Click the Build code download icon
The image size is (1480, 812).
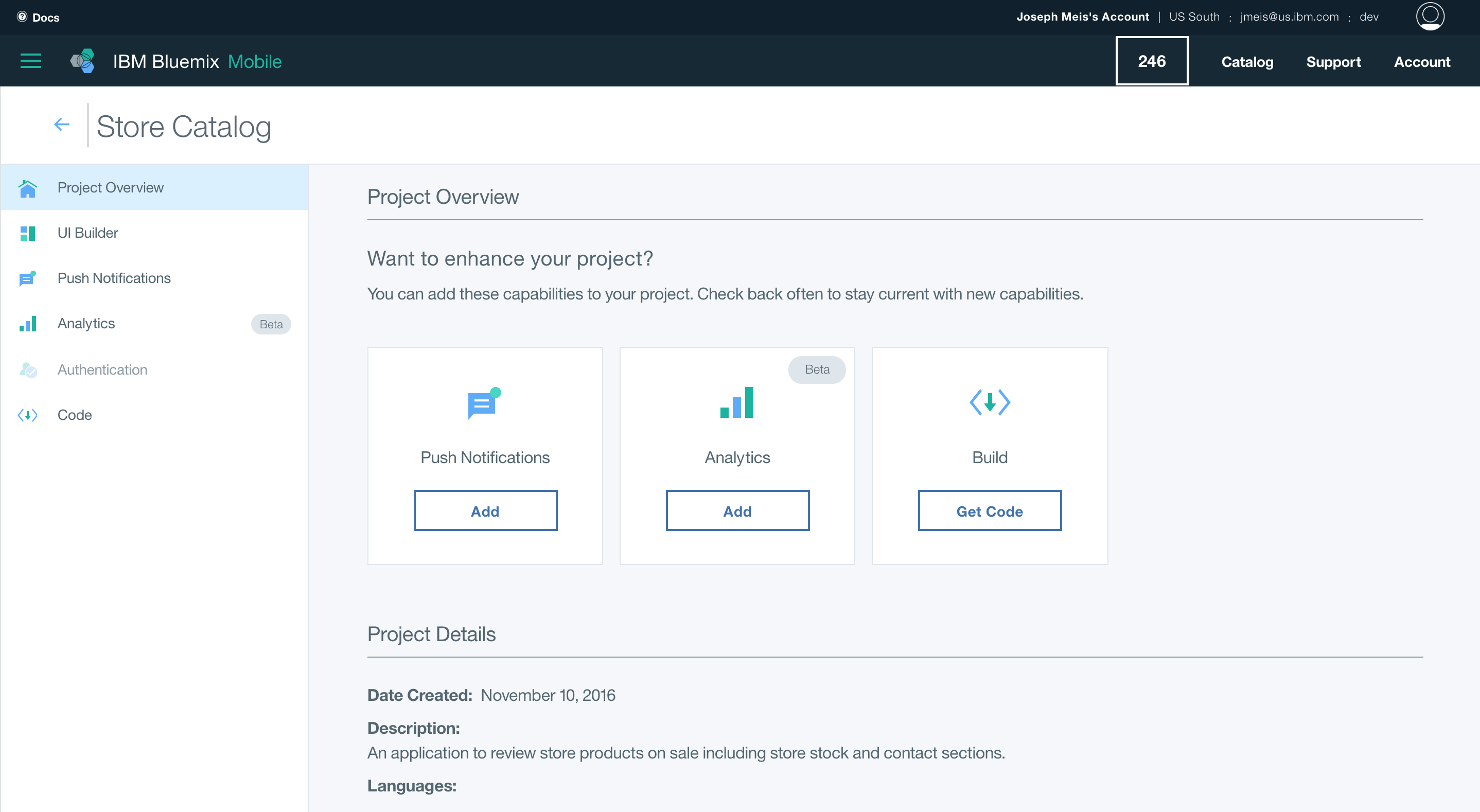point(990,402)
